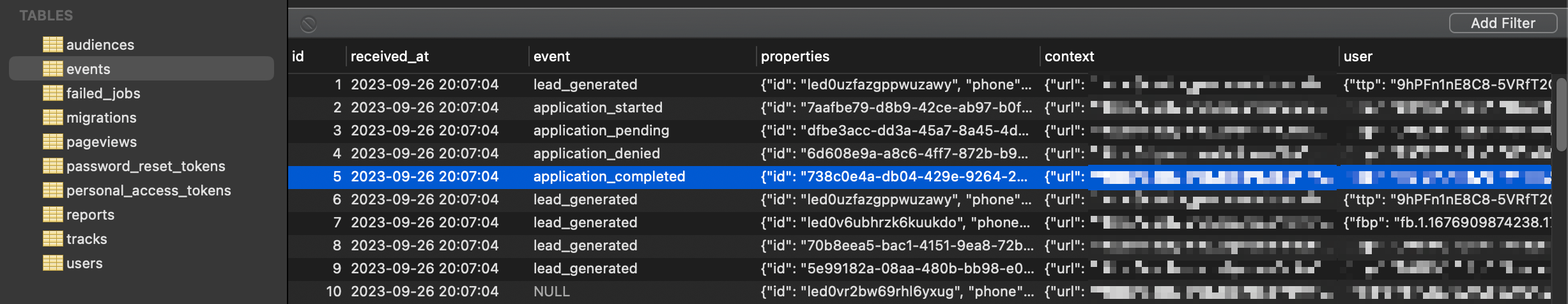Click the migrations table icon
Screen dimensions: 1568x304
pyautogui.click(x=53, y=118)
